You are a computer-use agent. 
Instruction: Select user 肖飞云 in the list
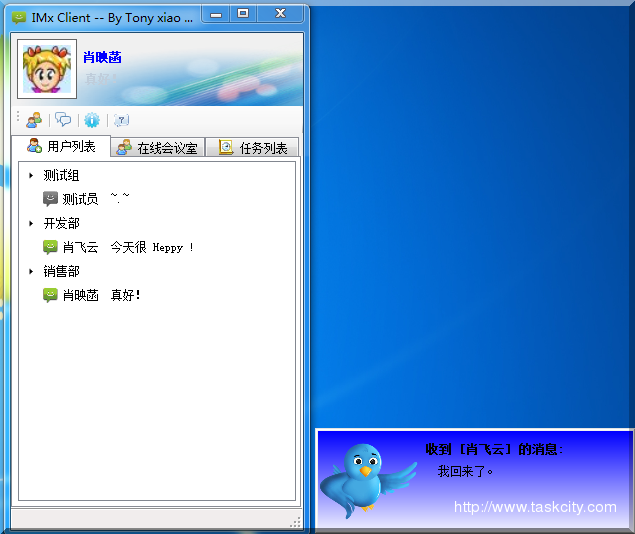point(80,247)
